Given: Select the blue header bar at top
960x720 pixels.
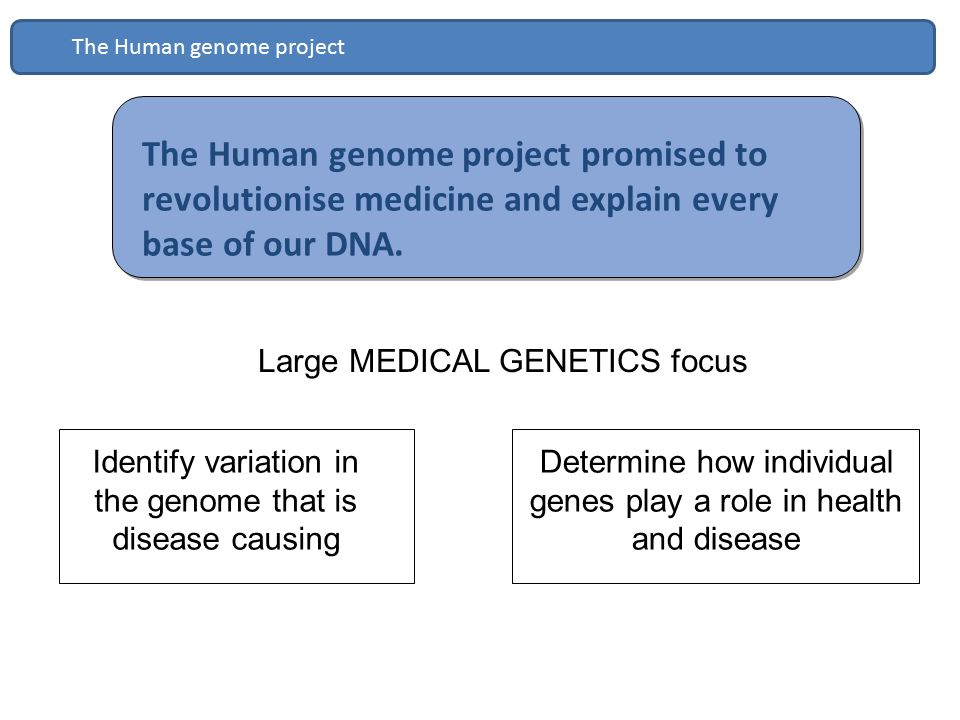Looking at the screenshot, I should tap(473, 47).
